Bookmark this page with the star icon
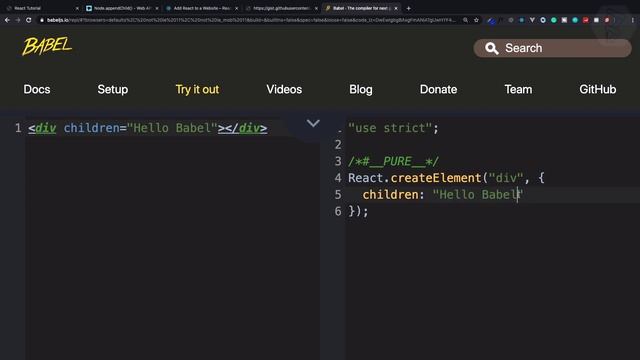This screenshot has height=360, width=640. pyautogui.click(x=476, y=20)
